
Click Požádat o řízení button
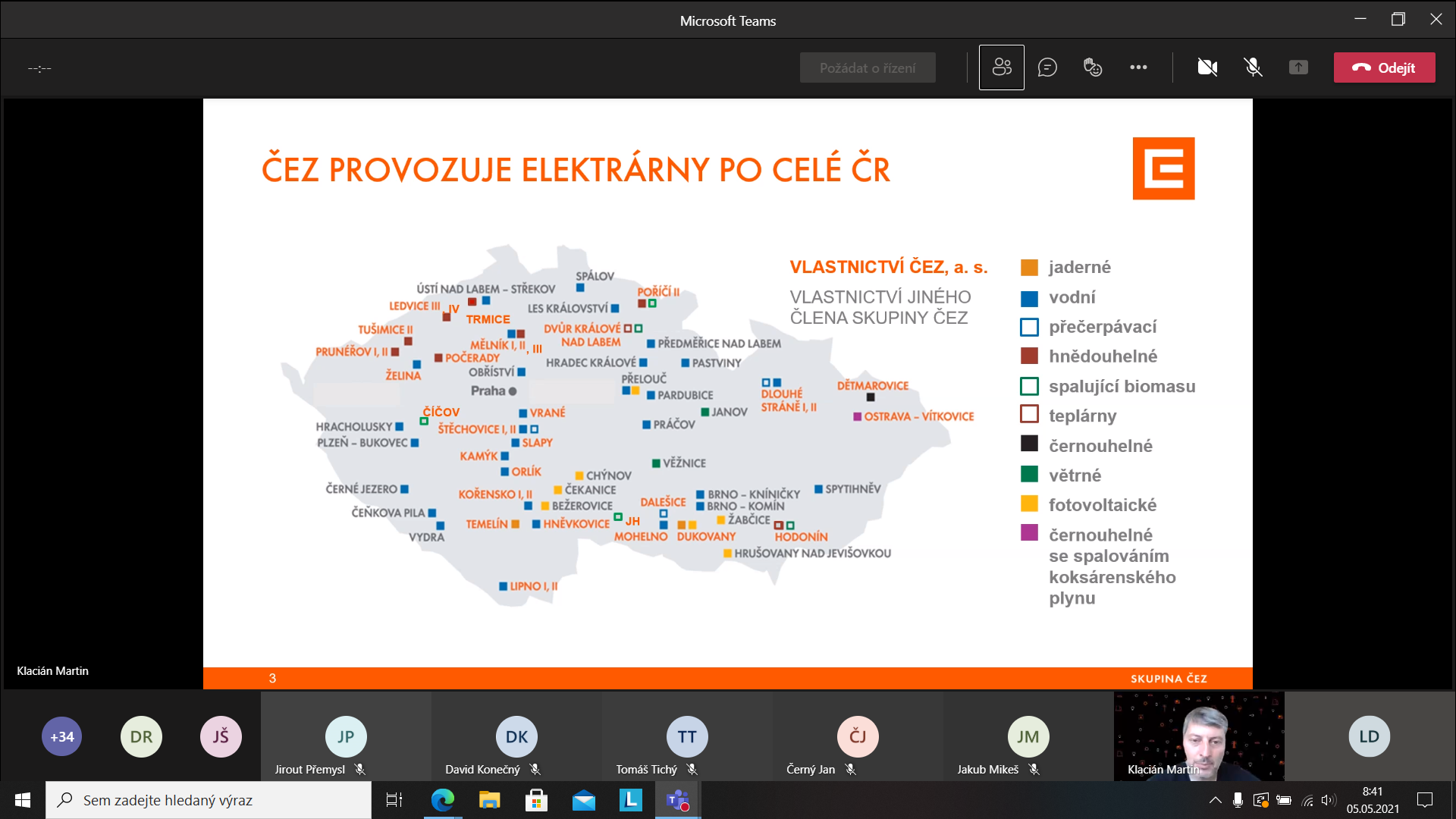868,67
